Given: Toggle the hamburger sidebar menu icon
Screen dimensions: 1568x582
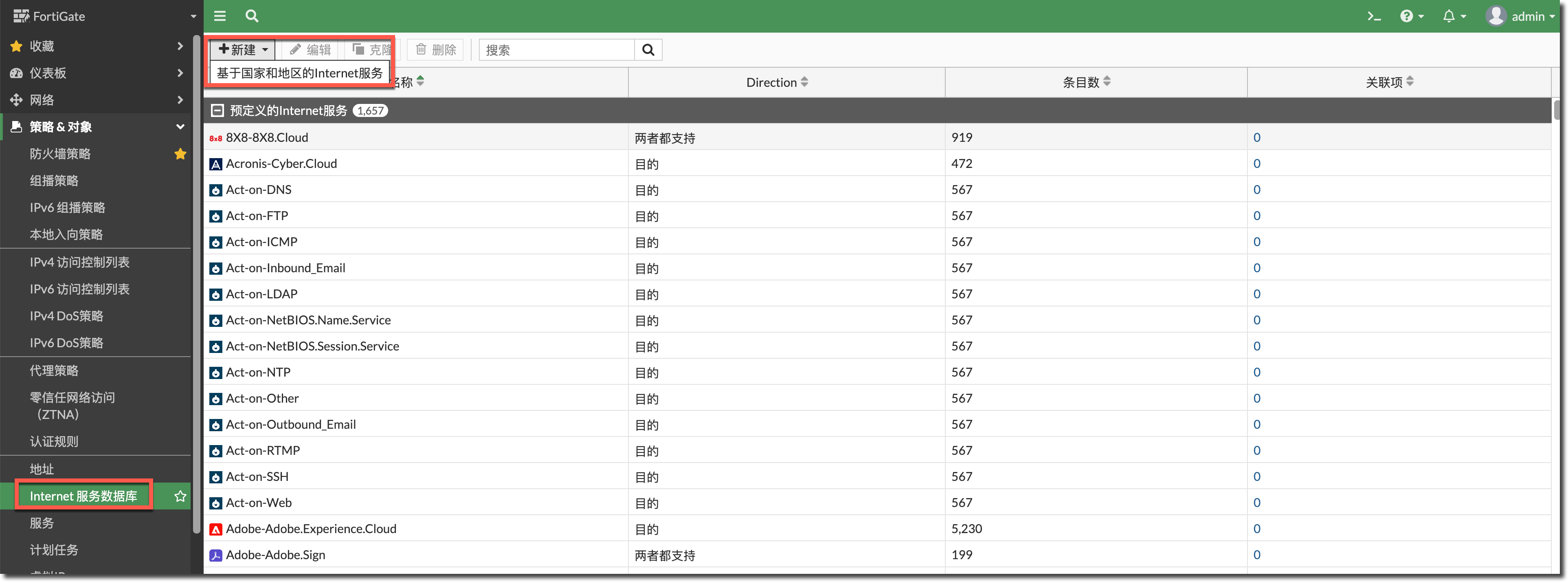Looking at the screenshot, I should pos(220,16).
